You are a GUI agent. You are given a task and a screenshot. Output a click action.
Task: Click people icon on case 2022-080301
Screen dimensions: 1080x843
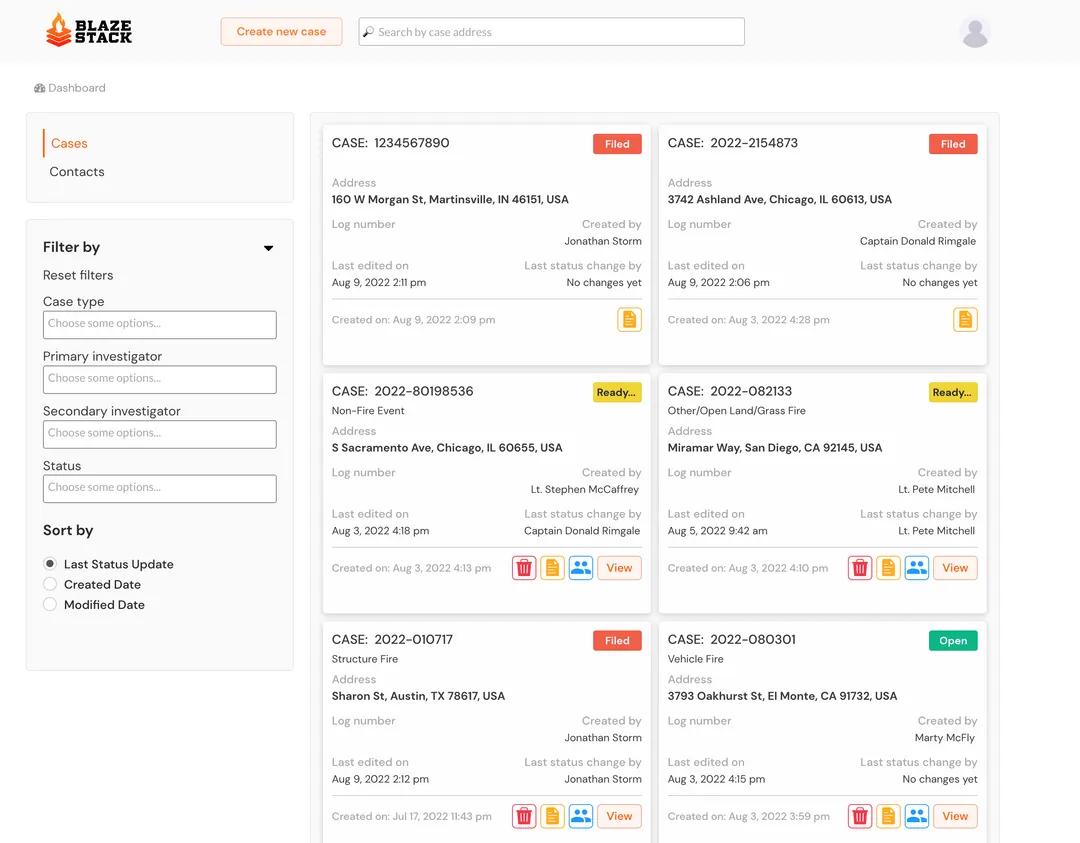pos(917,816)
